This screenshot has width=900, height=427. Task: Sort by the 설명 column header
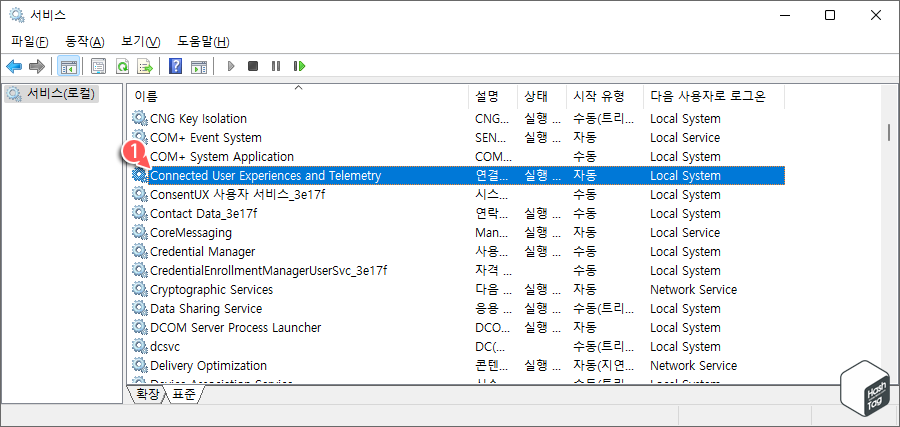493,96
